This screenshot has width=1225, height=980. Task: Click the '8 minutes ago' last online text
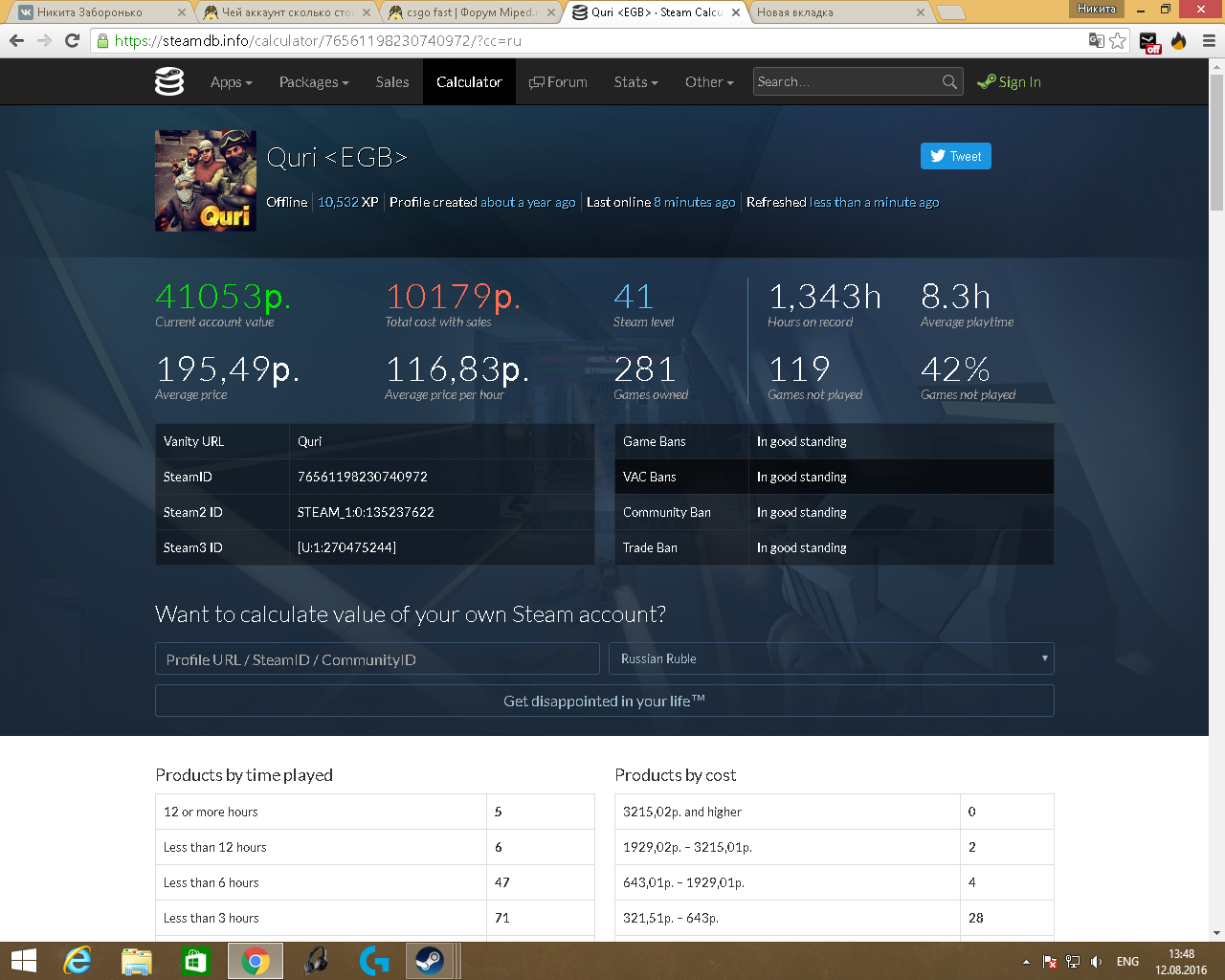(x=695, y=202)
